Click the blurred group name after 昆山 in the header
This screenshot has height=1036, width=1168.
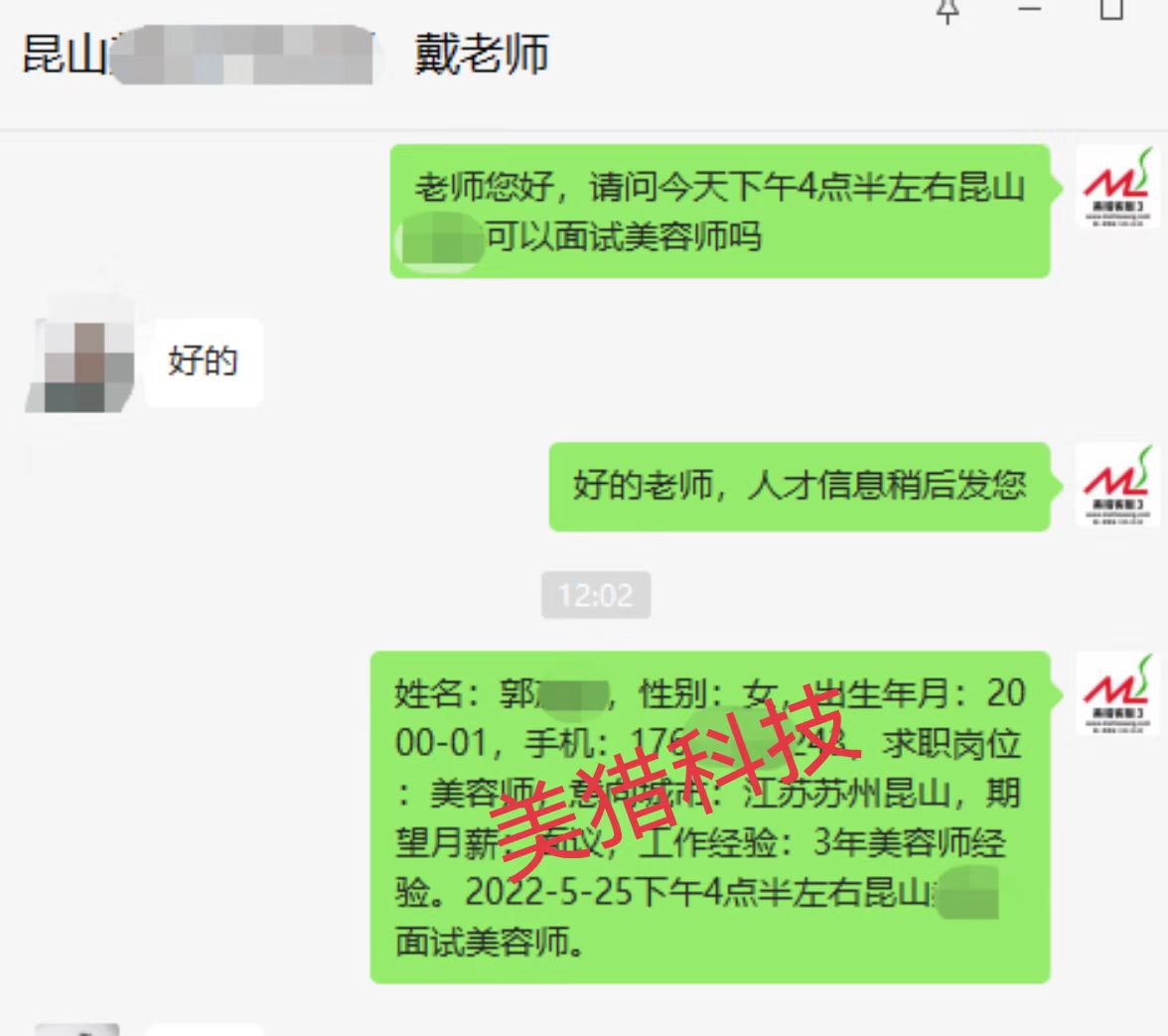(x=242, y=55)
